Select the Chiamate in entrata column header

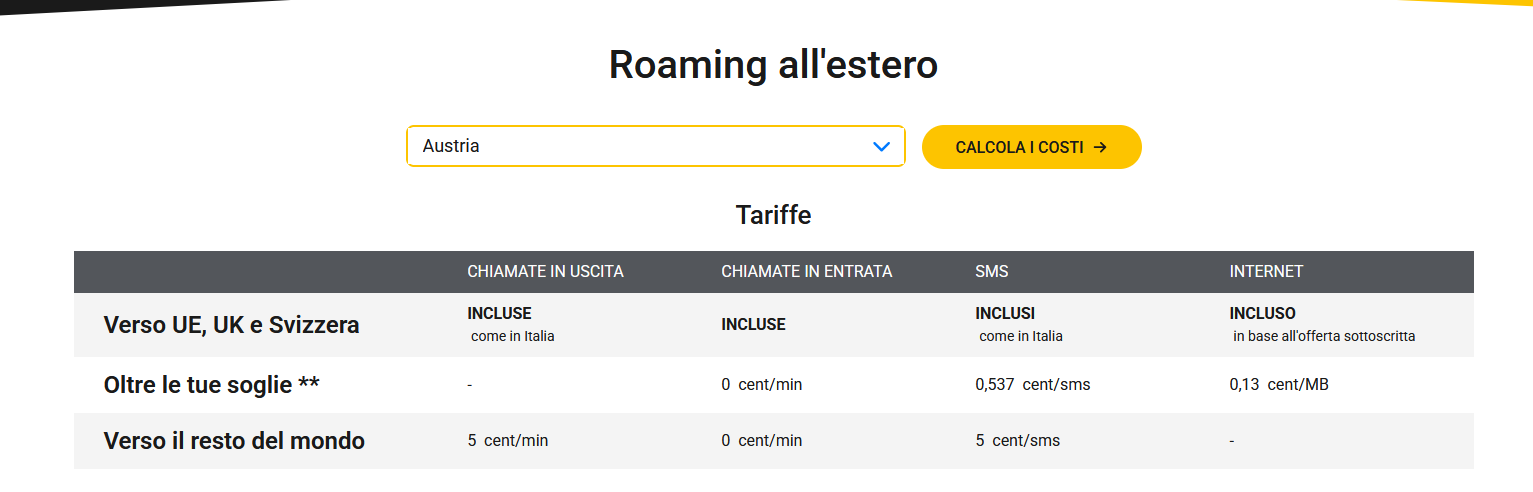806,272
